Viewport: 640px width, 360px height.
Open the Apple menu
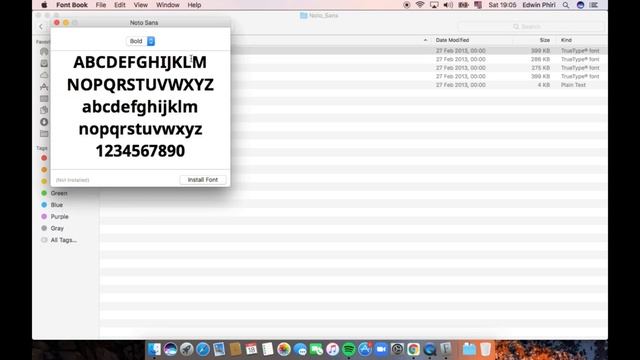click(44, 5)
